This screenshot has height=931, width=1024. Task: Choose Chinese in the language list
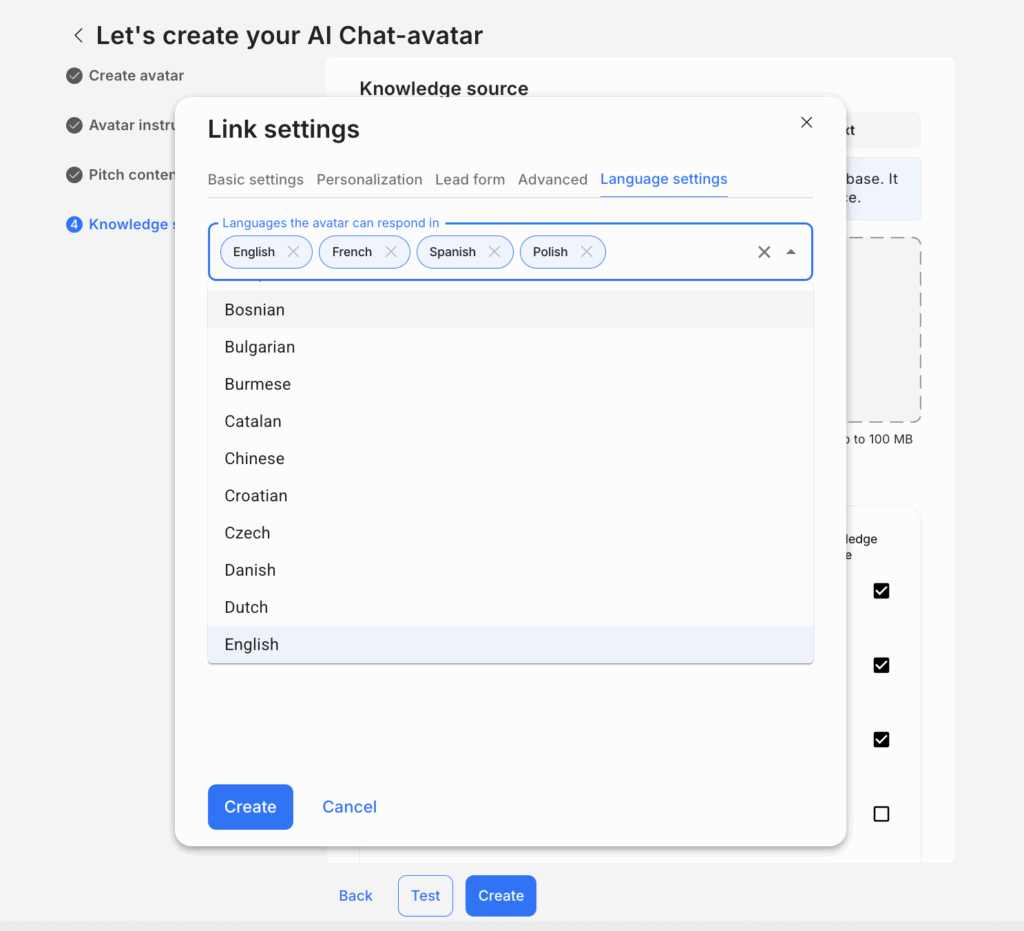[x=255, y=458]
